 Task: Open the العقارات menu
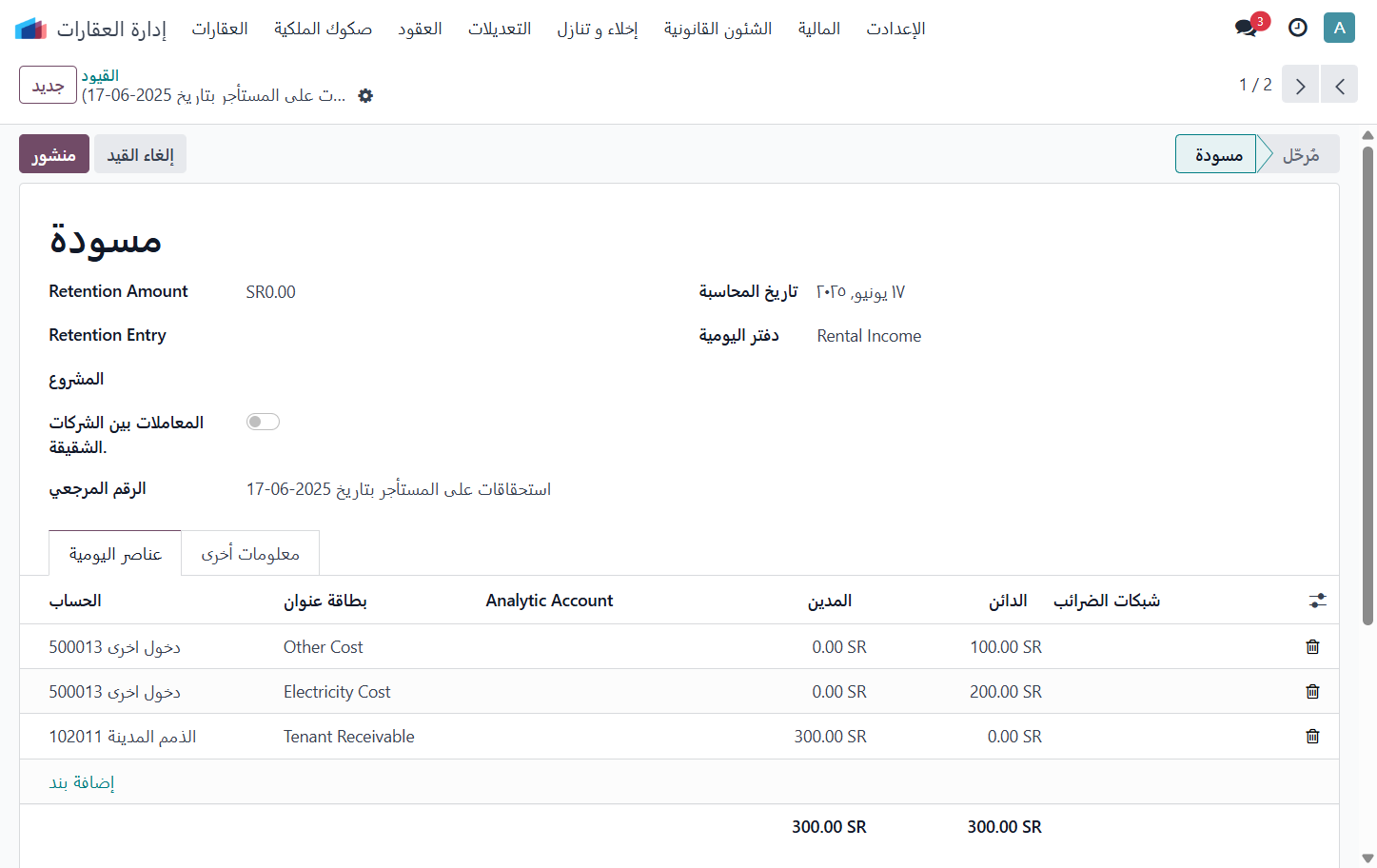click(x=220, y=29)
